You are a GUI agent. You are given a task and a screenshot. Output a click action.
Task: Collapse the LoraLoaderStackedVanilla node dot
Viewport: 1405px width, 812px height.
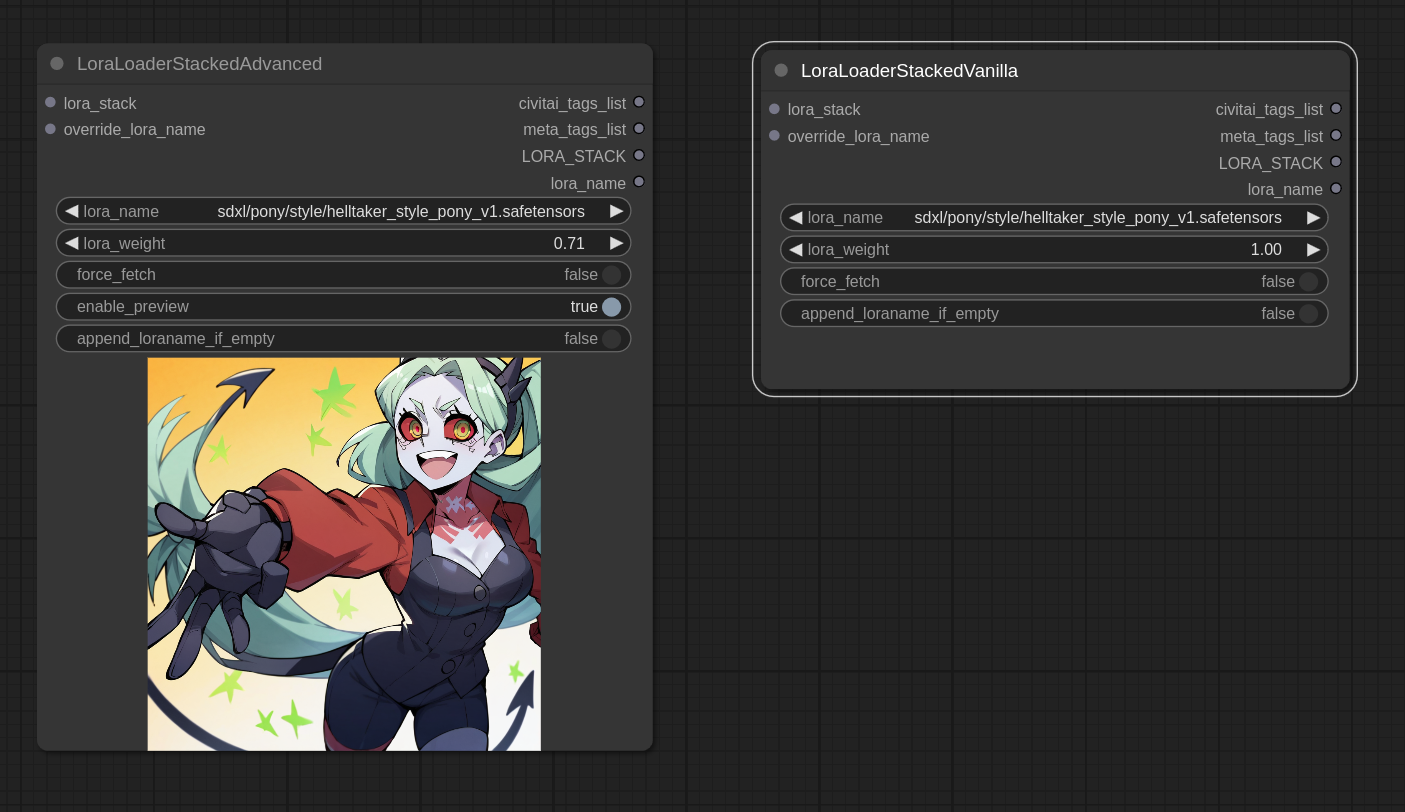(781, 70)
